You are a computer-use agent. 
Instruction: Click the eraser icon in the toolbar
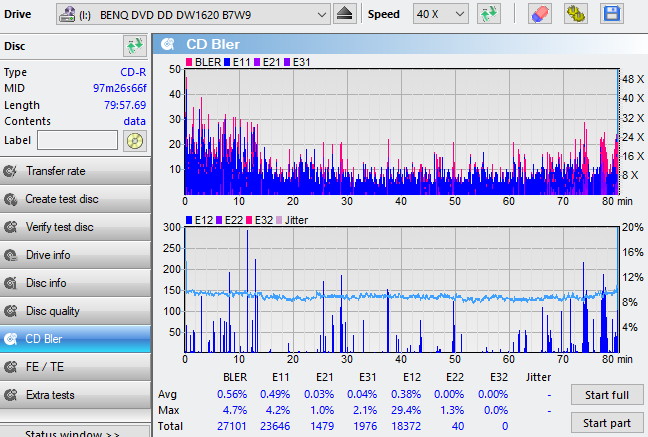540,14
